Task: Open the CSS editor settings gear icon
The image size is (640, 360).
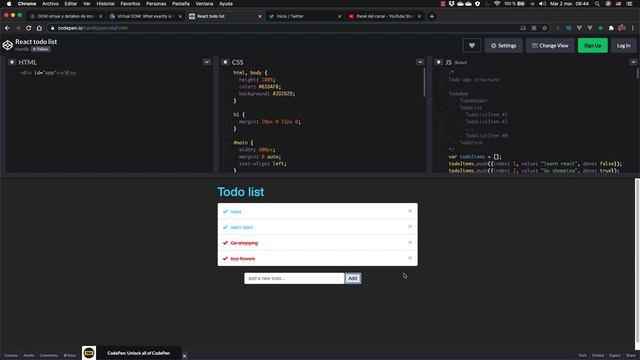Action: (225, 62)
